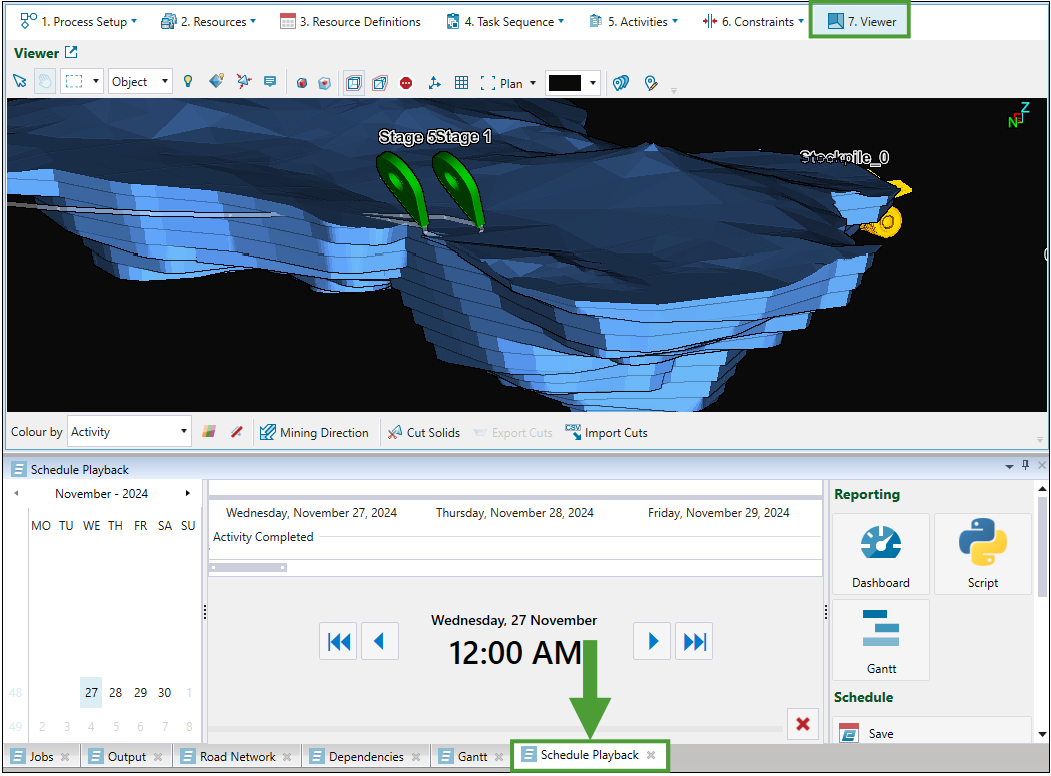Close the Schedule Playback tab
The image size is (1051, 776).
coord(651,755)
